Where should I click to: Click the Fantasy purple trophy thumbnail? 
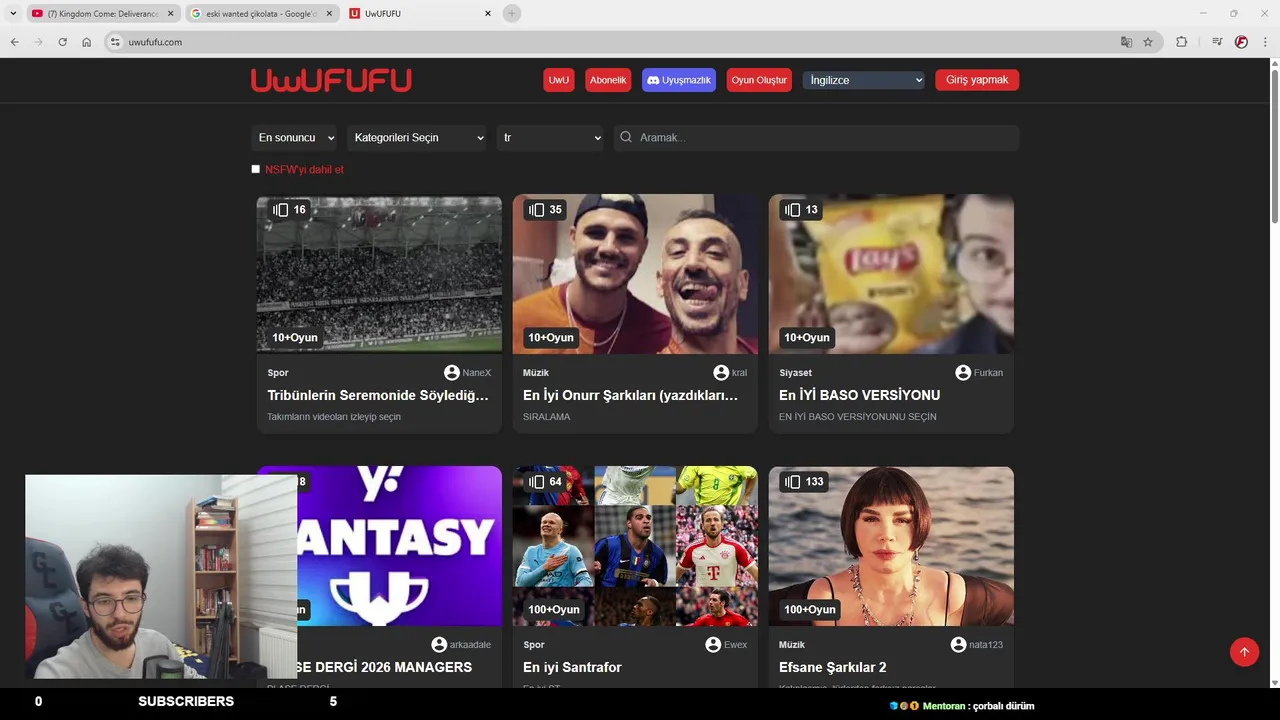(x=399, y=547)
